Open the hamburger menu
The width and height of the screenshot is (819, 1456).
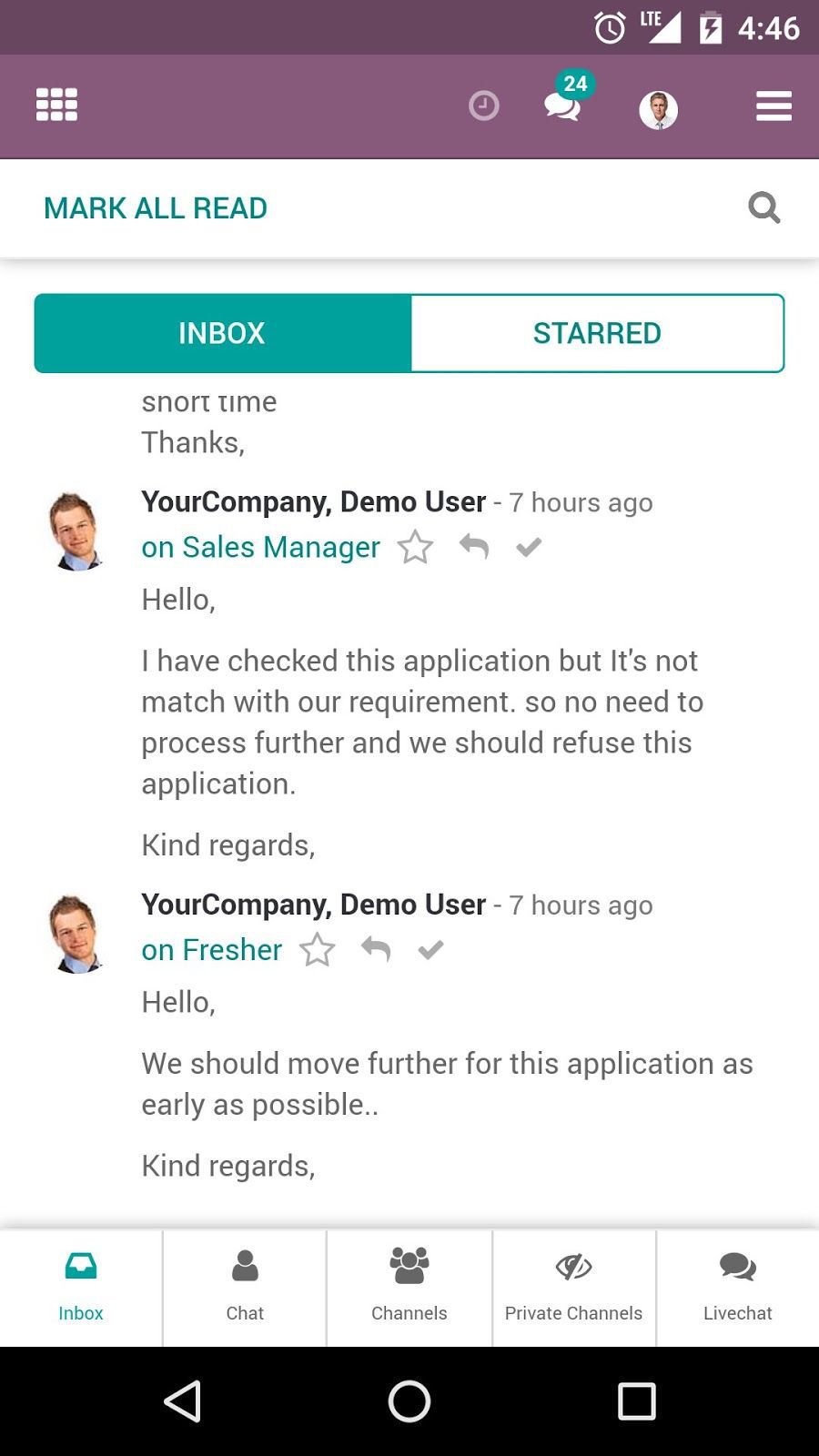(x=773, y=106)
